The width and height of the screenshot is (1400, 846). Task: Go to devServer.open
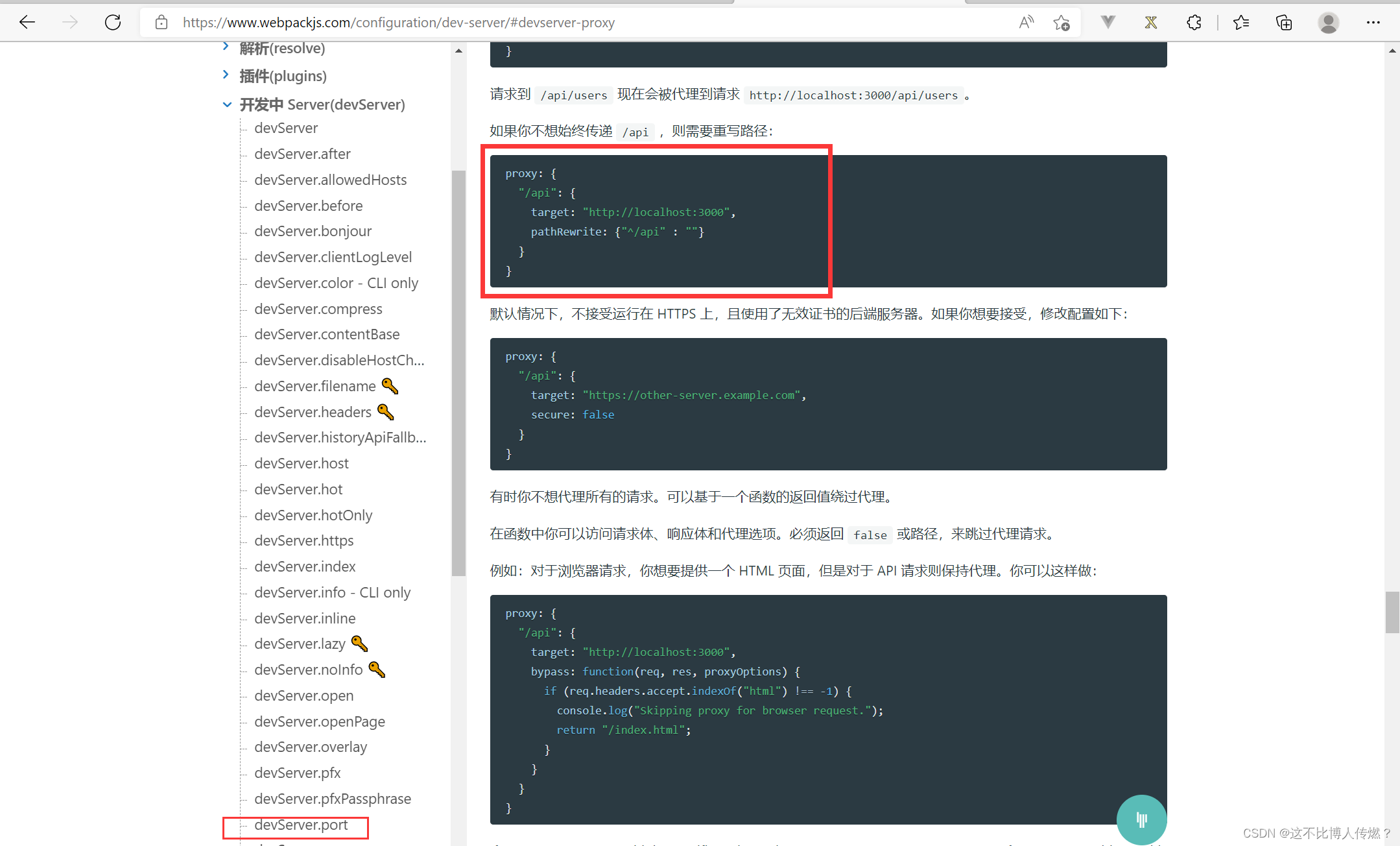pyautogui.click(x=303, y=695)
